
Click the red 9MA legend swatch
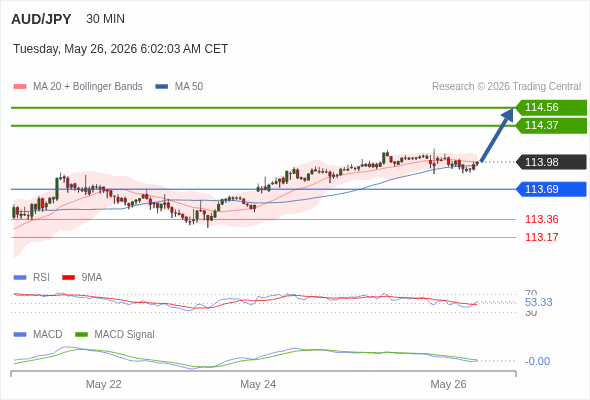pyautogui.click(x=68, y=278)
